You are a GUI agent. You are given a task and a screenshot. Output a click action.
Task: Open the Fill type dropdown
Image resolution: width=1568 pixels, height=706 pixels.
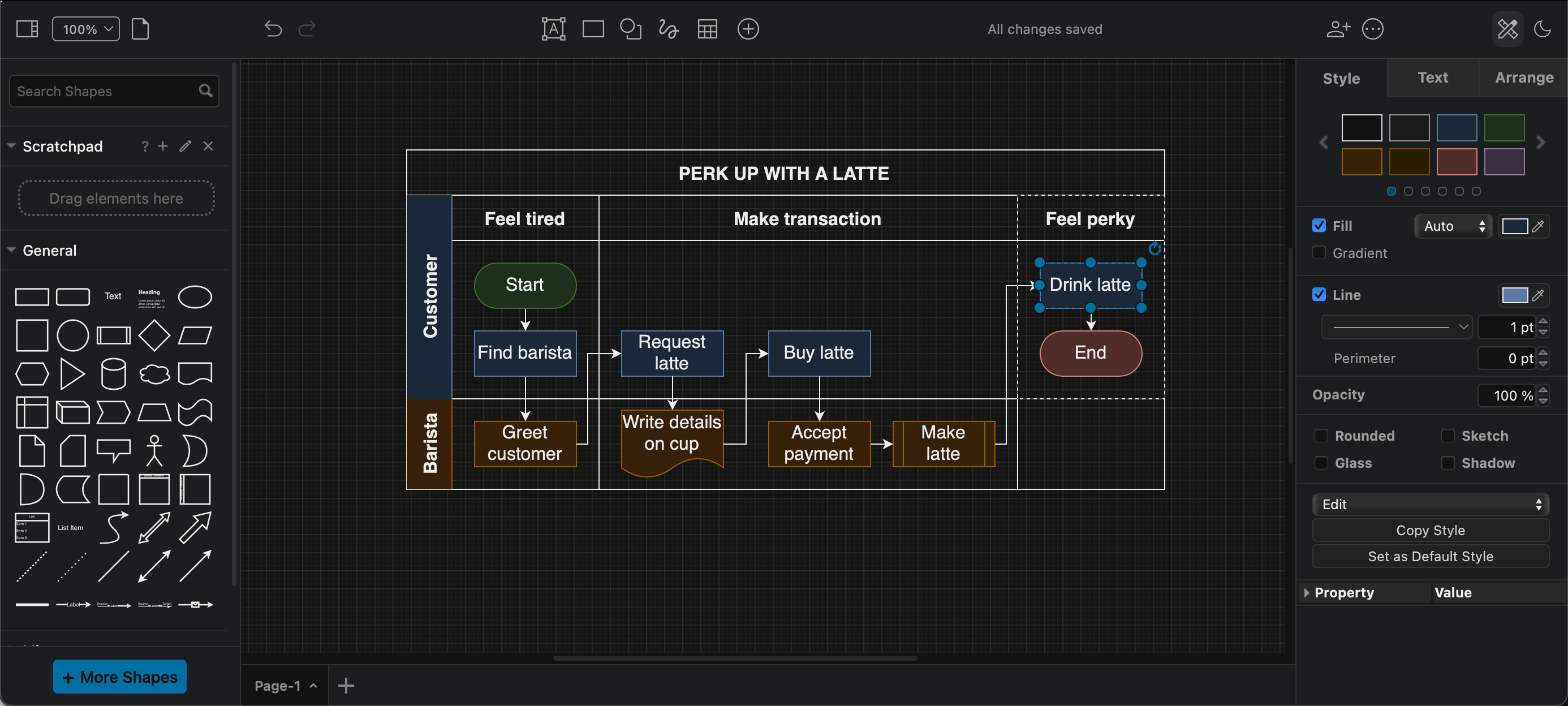1452,225
